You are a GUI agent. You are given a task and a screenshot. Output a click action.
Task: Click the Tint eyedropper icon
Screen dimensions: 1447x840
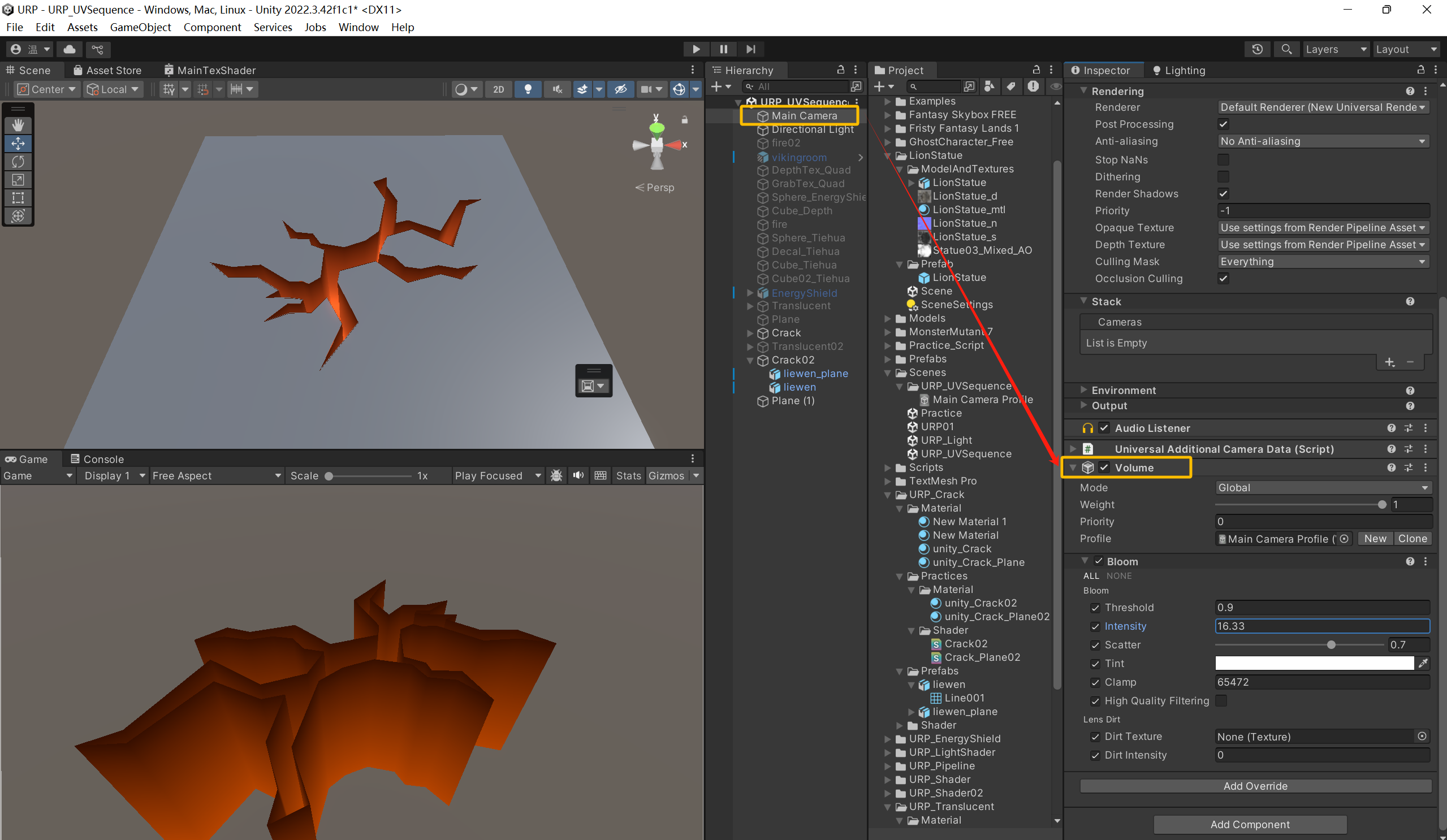click(1423, 663)
